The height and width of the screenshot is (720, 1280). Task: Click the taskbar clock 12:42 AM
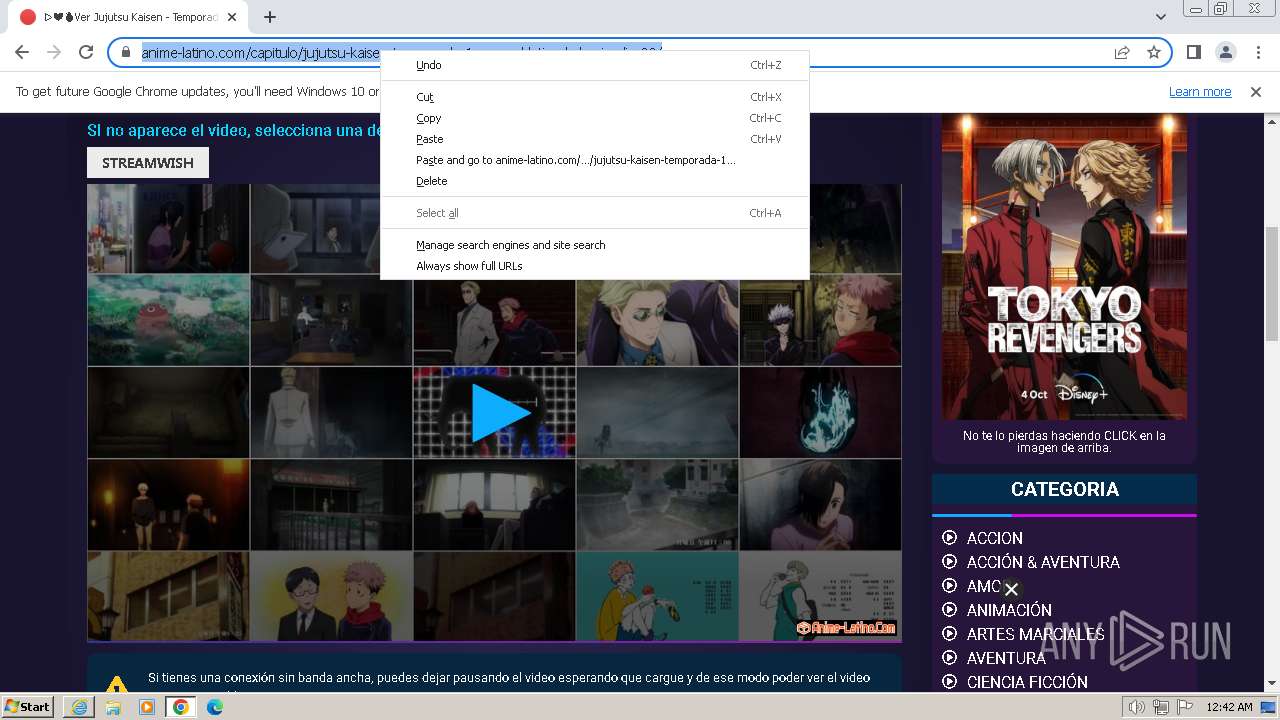click(1230, 707)
